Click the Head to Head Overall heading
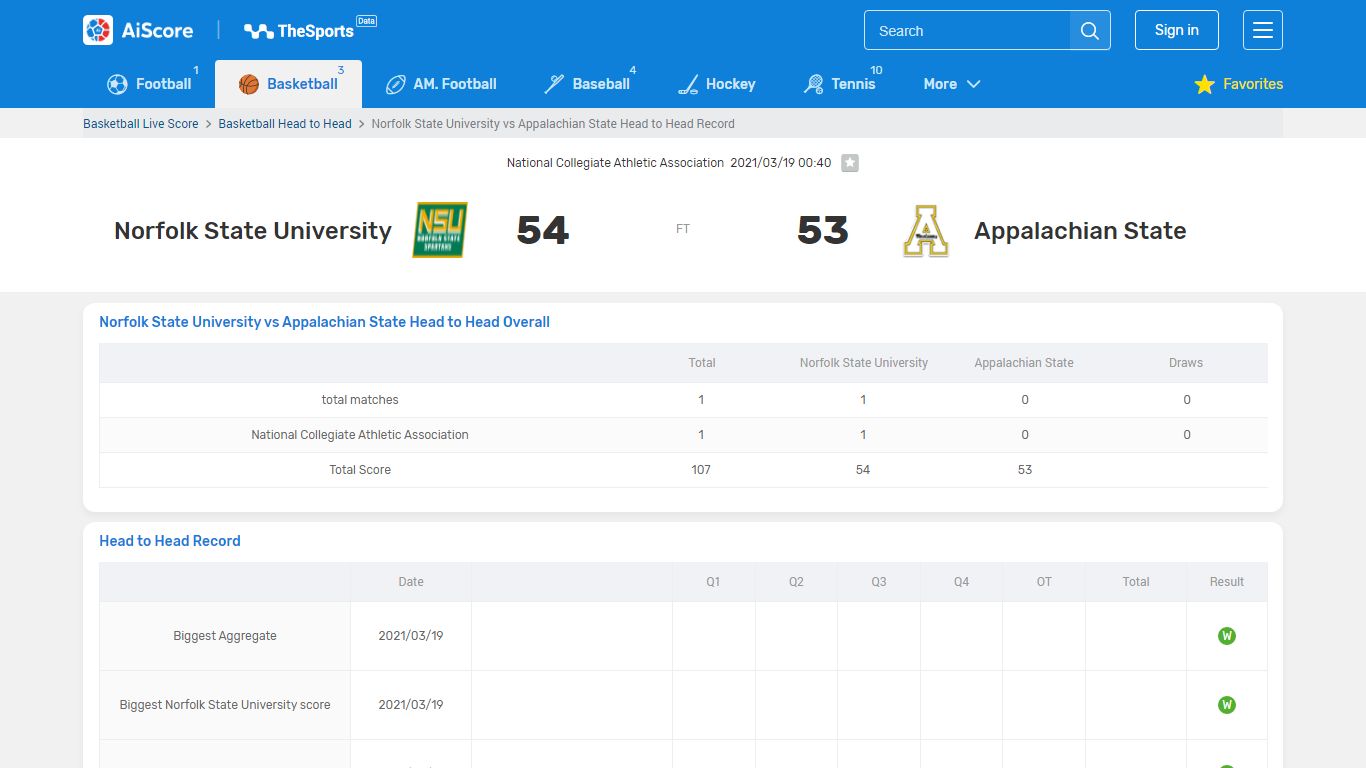 click(324, 322)
